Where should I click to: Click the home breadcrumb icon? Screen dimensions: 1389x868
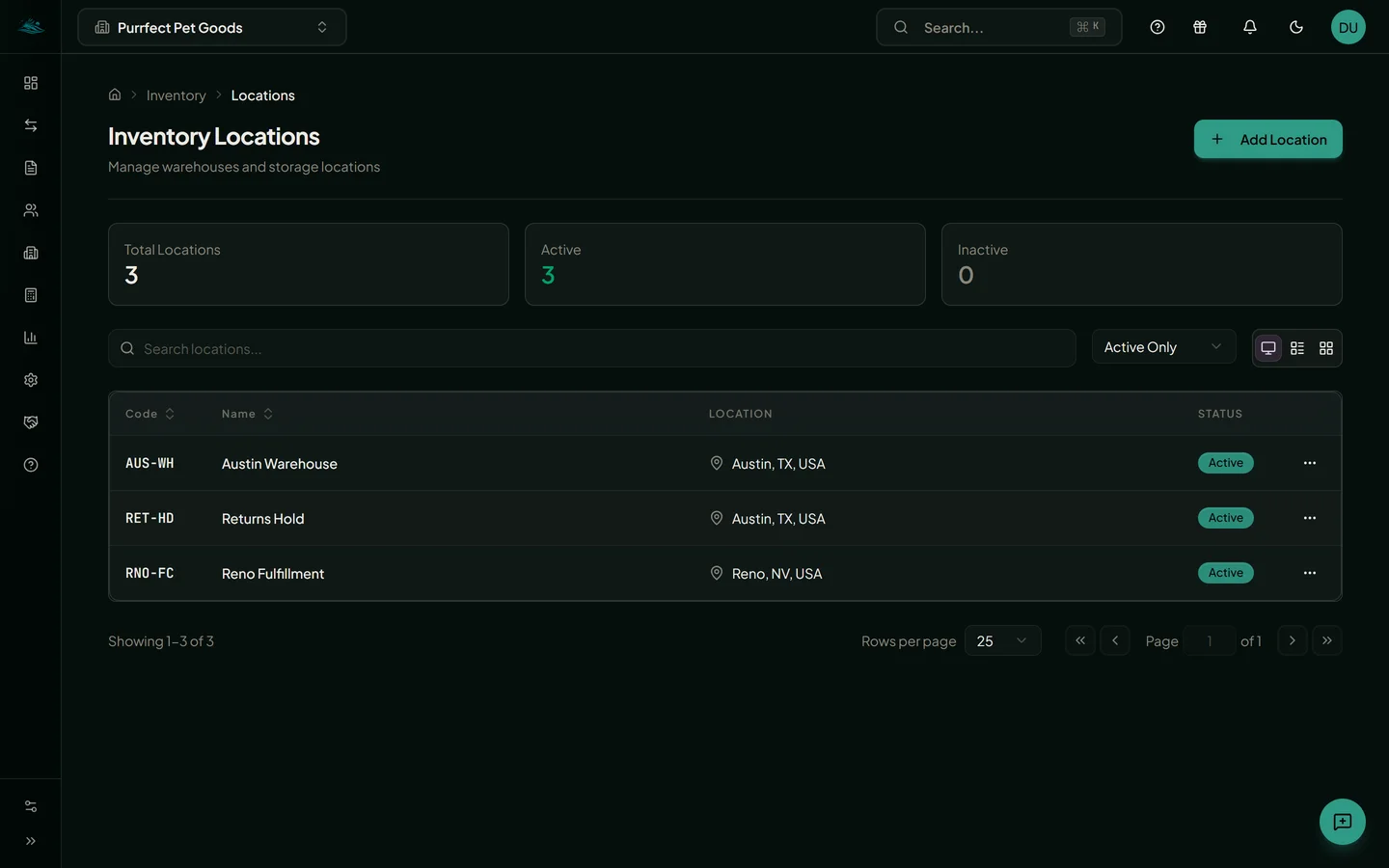pos(115,95)
